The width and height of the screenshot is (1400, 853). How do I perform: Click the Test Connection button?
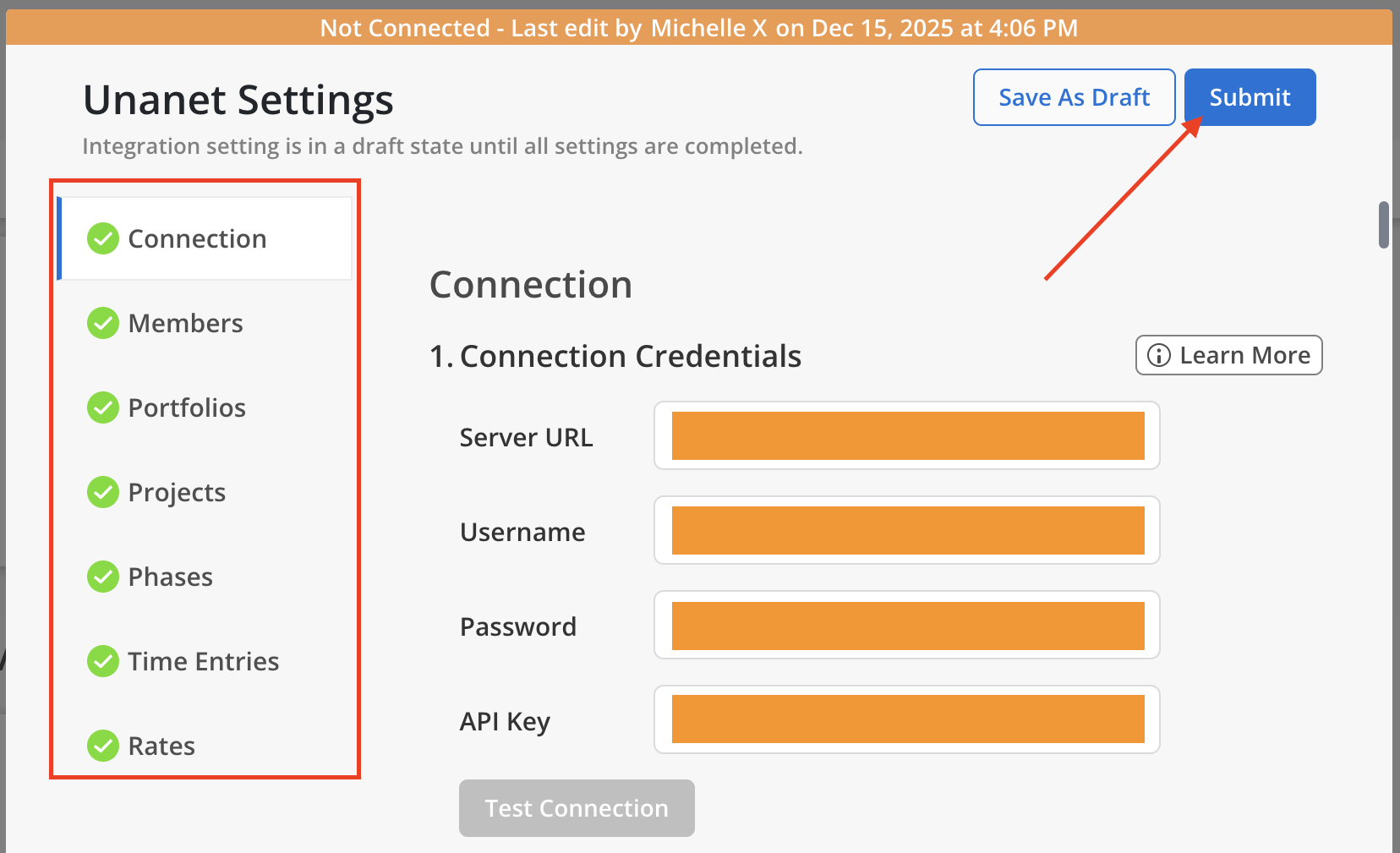577,808
